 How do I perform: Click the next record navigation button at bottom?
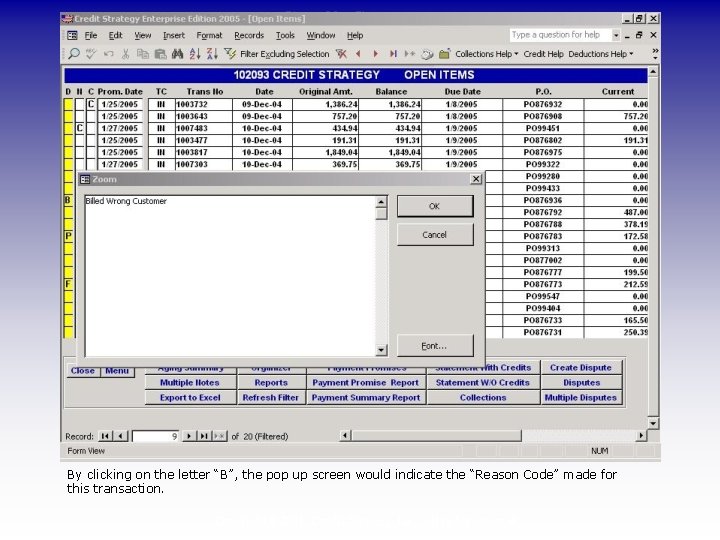click(189, 436)
